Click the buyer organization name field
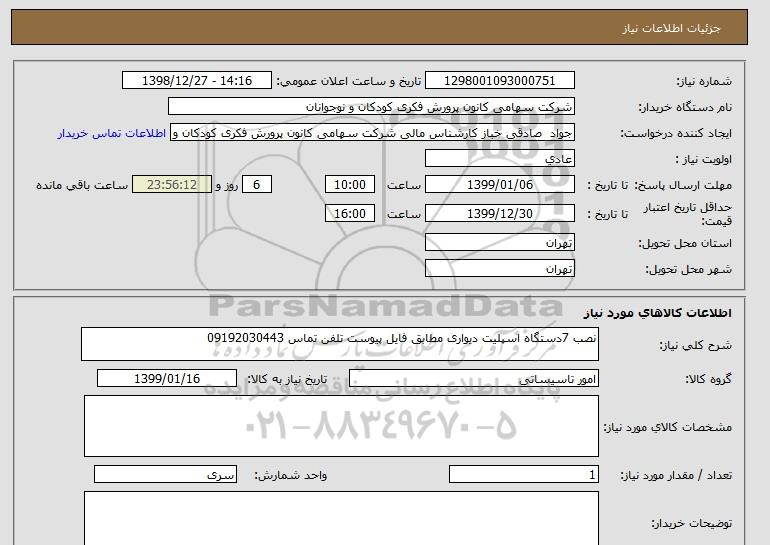 371,107
